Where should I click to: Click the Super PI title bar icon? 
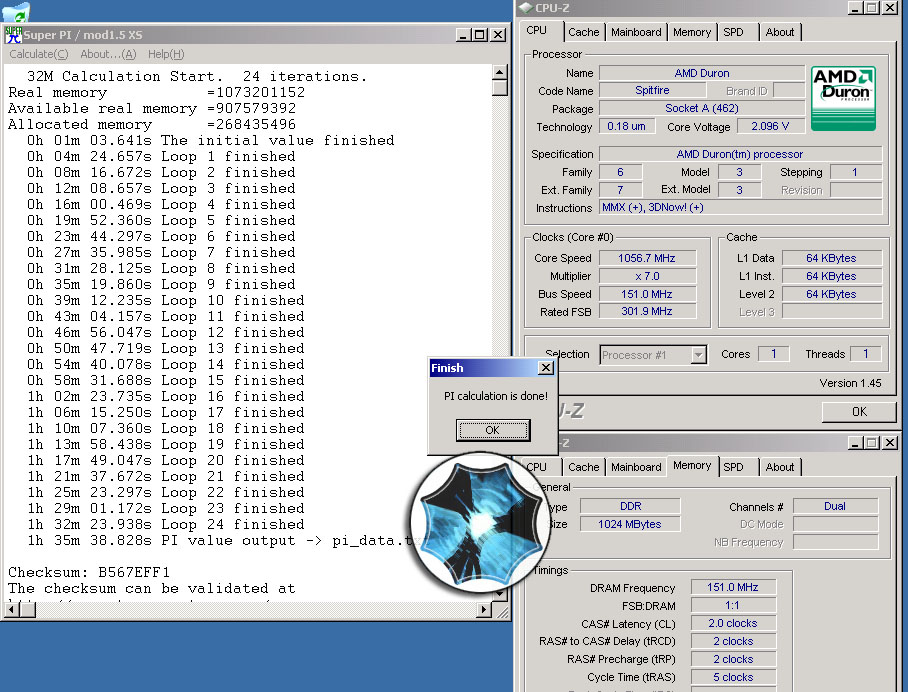click(x=13, y=35)
